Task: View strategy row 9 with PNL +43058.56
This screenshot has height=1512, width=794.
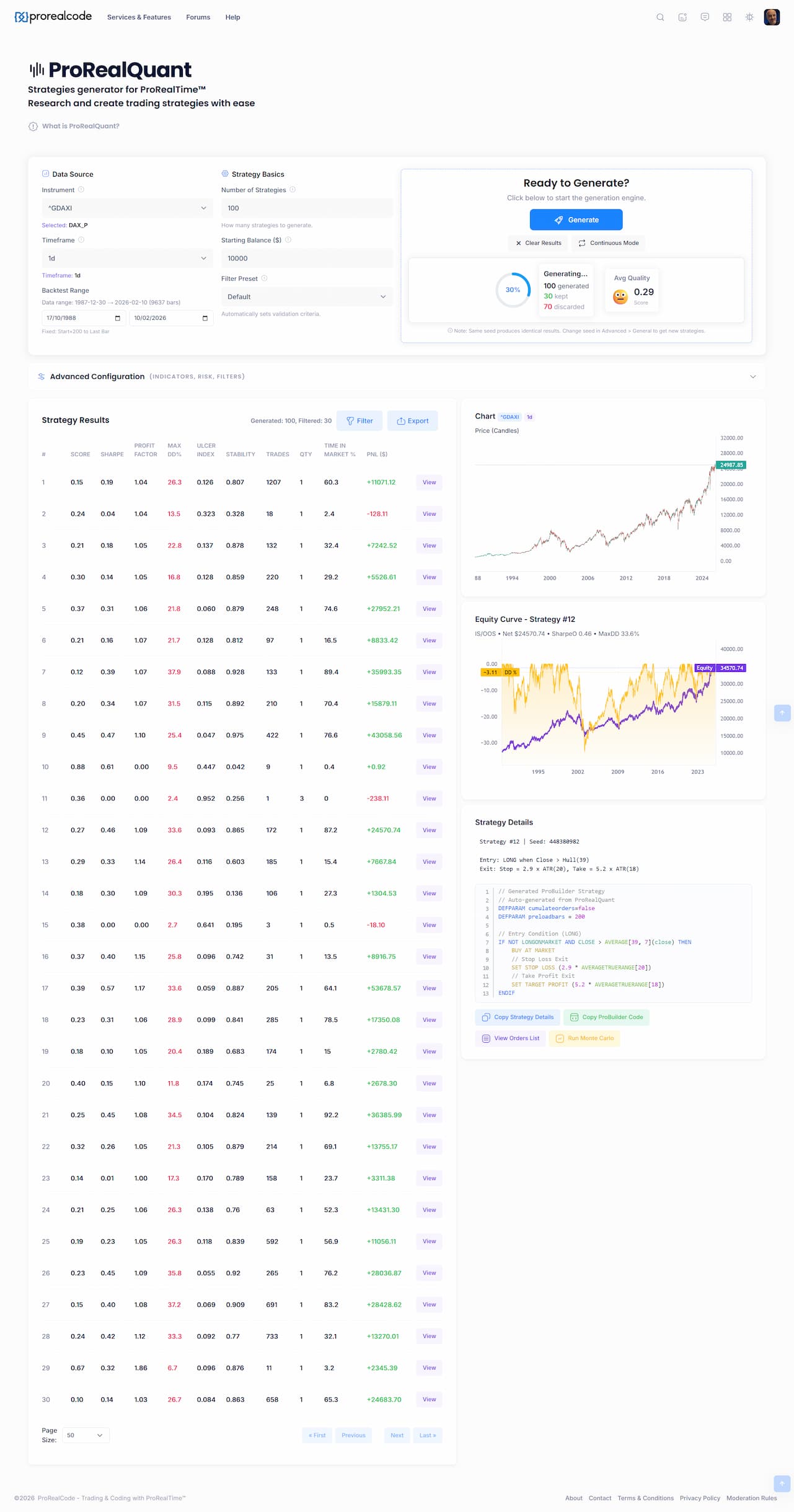Action: (429, 735)
